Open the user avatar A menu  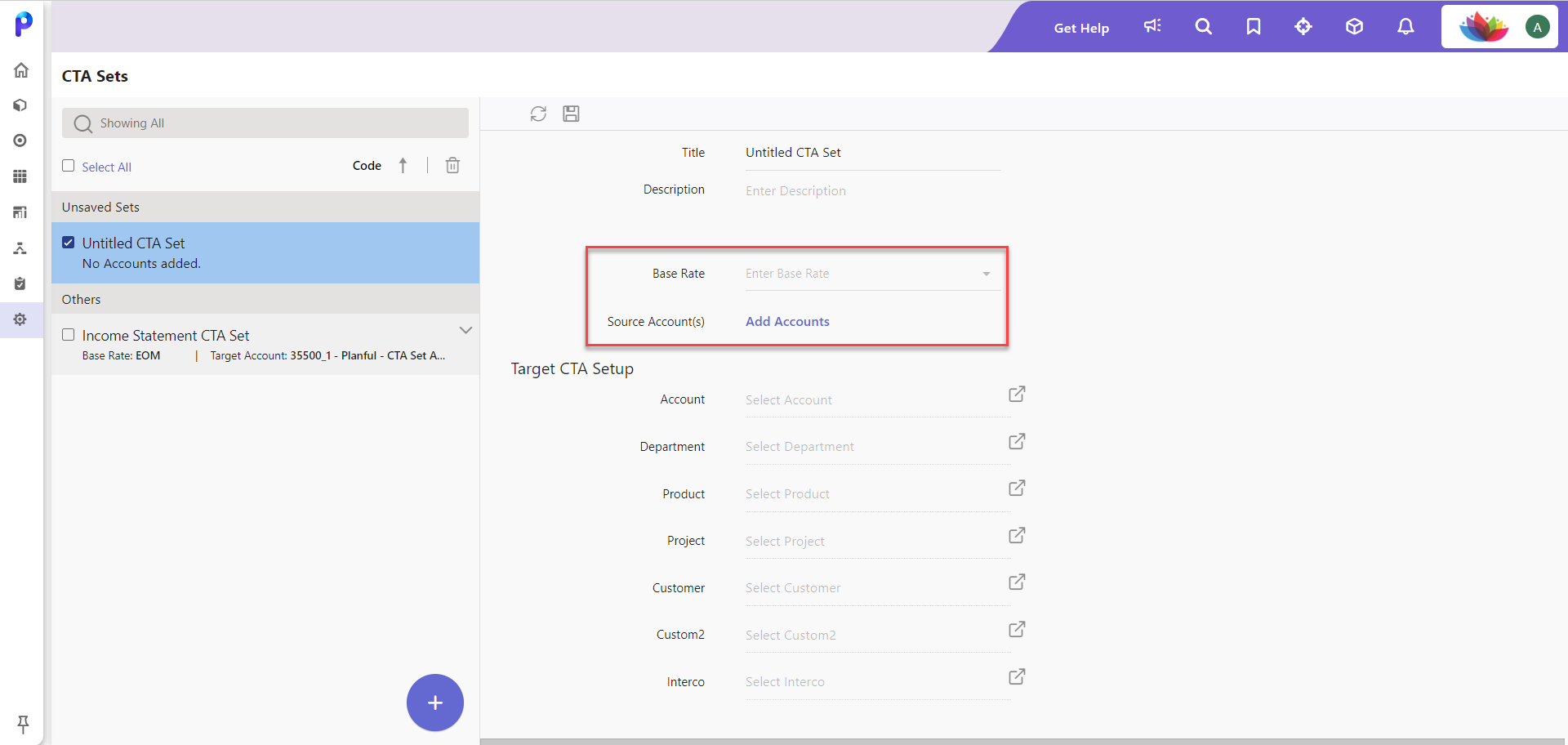tap(1538, 27)
